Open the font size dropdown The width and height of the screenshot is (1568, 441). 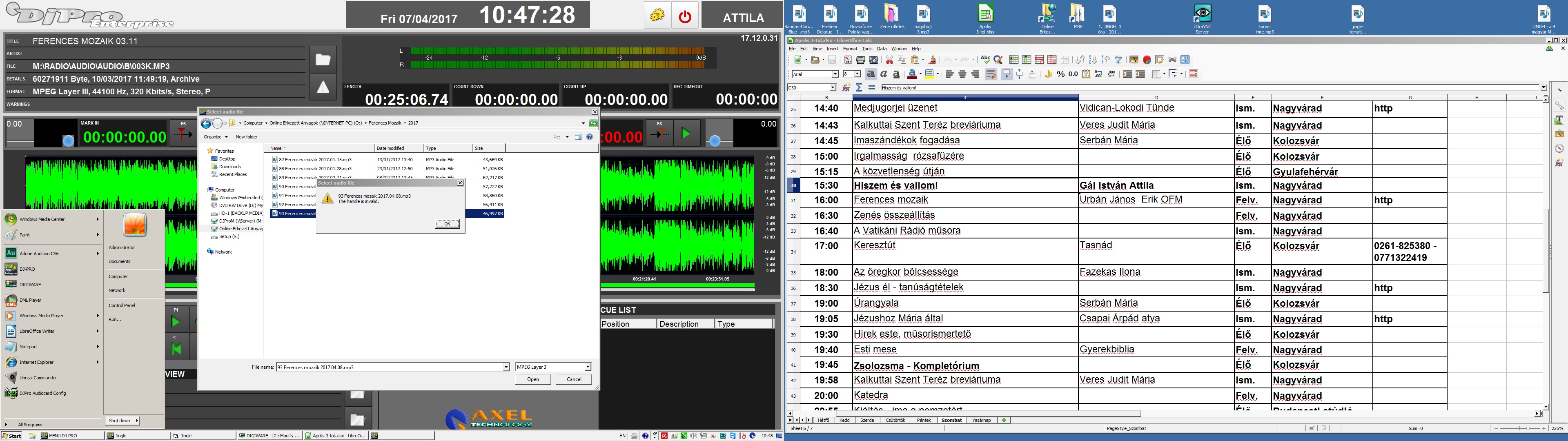point(857,74)
